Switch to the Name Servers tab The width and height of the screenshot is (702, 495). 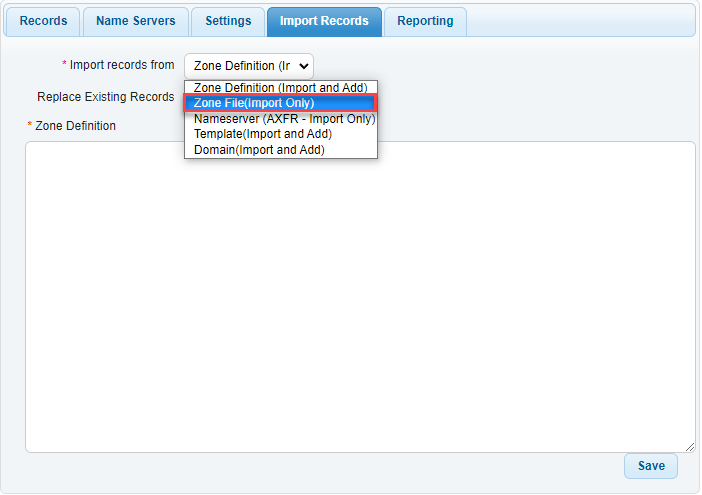click(x=136, y=21)
